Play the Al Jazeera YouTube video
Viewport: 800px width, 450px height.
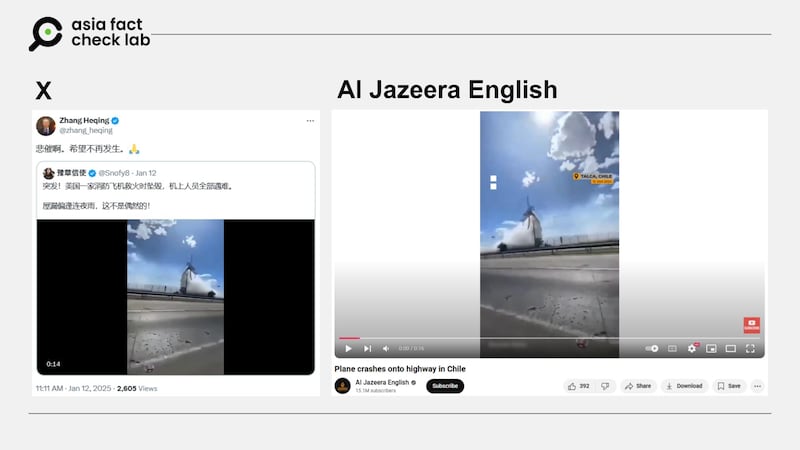[348, 348]
